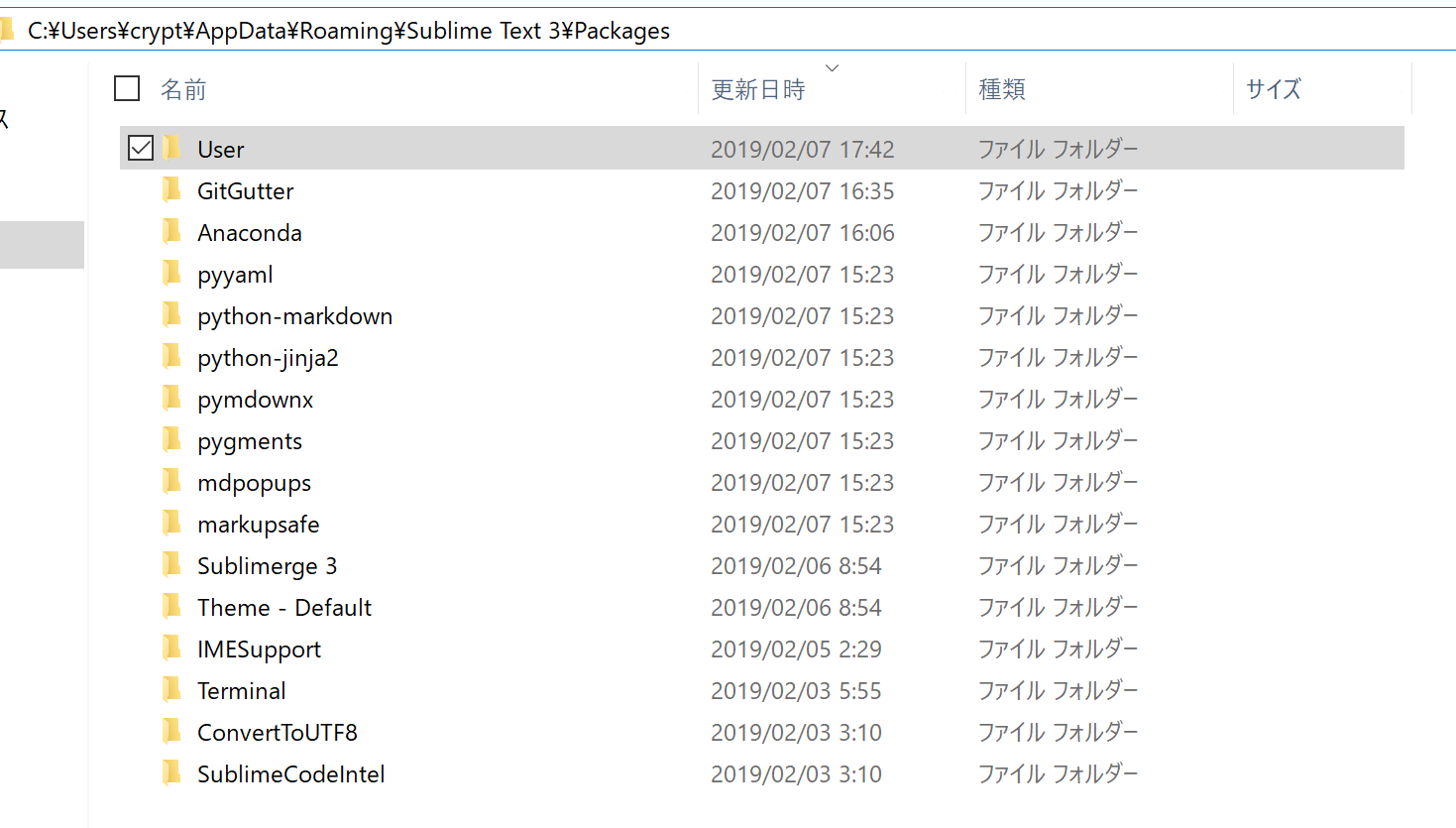The width and height of the screenshot is (1456, 828).
Task: Select the GitGutter folder name
Action: (x=246, y=190)
